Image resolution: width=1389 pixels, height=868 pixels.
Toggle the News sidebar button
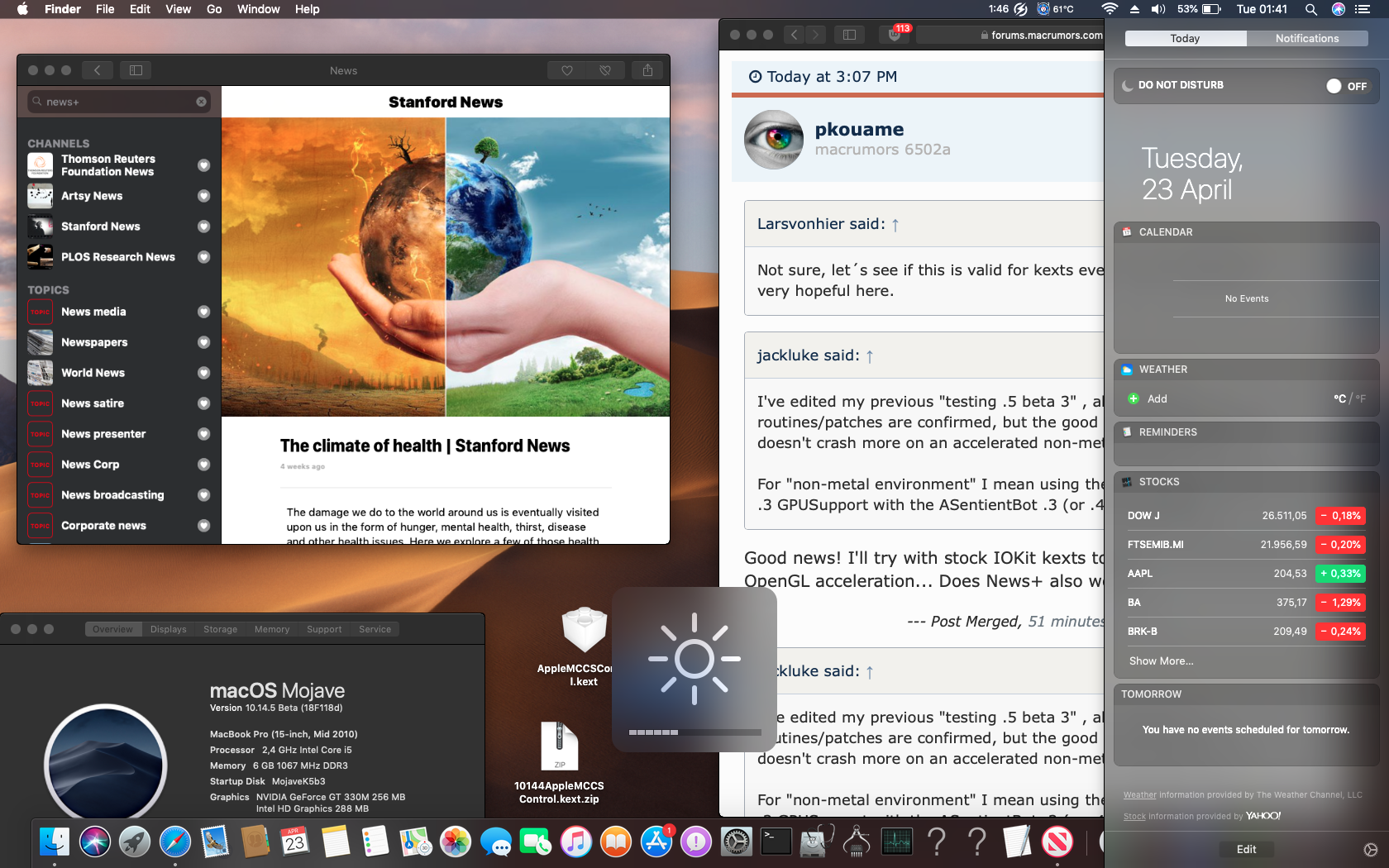pyautogui.click(x=136, y=70)
